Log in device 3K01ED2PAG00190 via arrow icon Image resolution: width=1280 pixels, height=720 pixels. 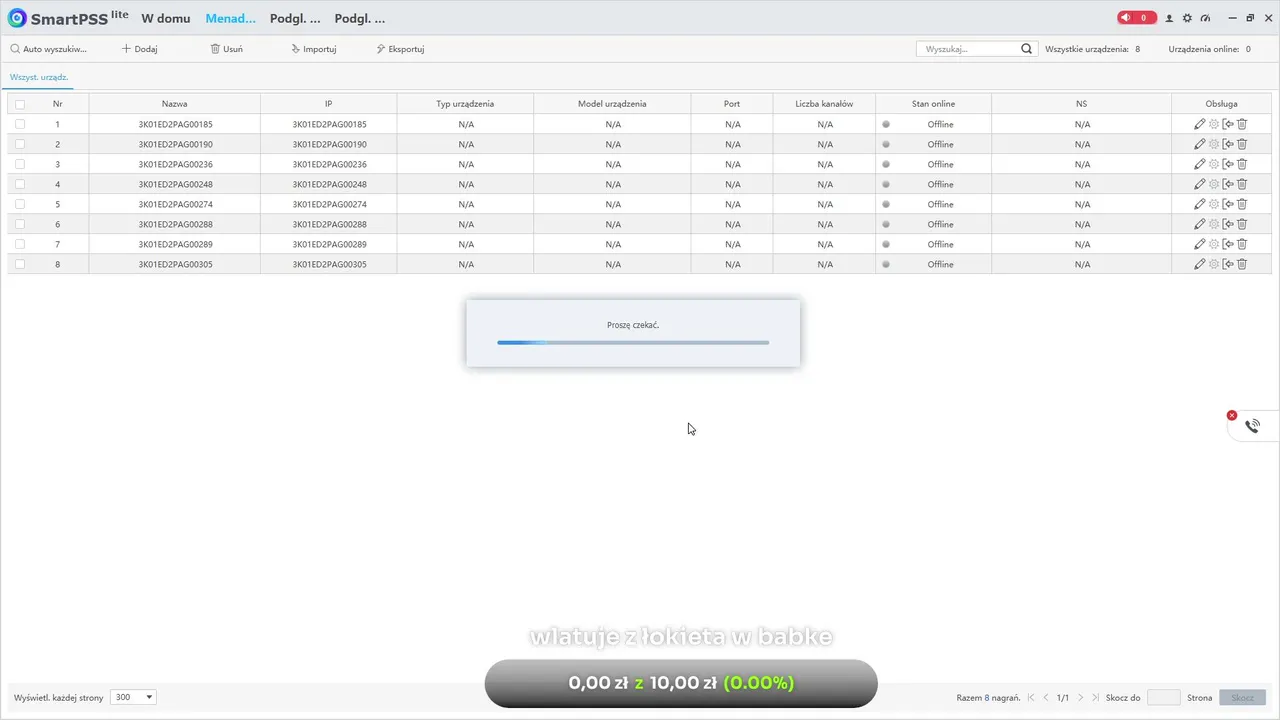pyautogui.click(x=1228, y=144)
